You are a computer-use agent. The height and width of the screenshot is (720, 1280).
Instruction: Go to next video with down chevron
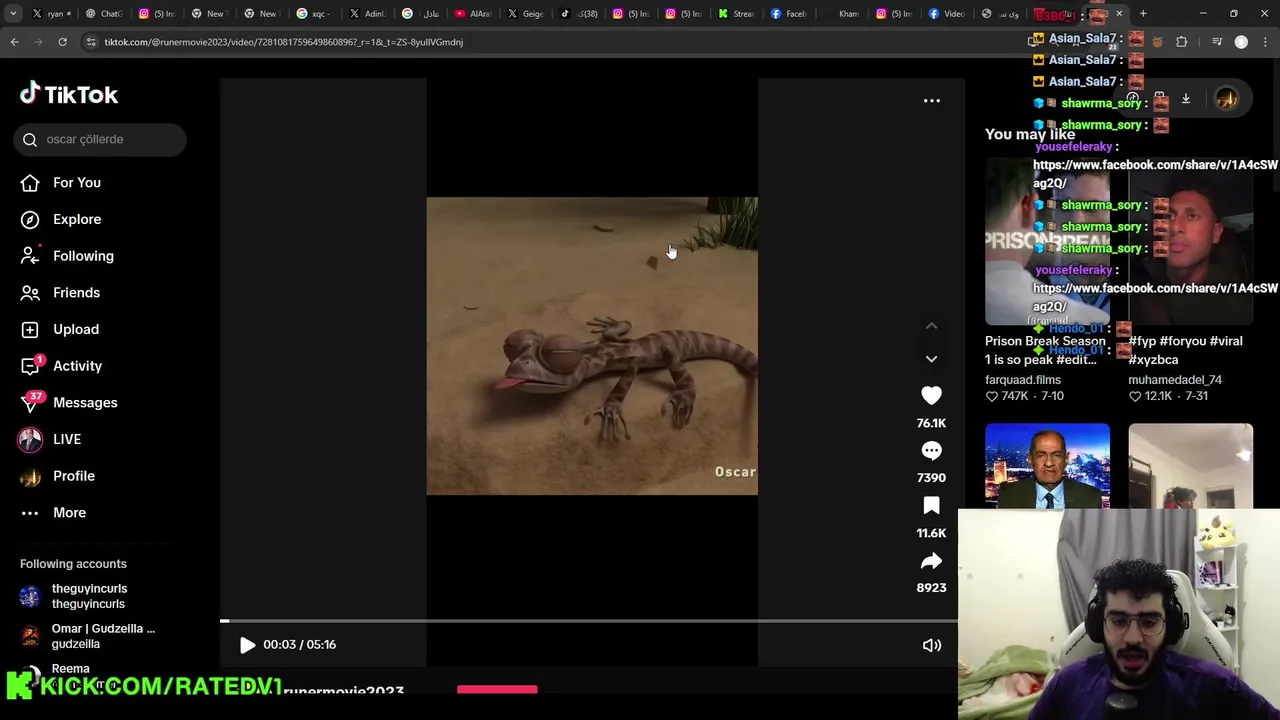(x=931, y=359)
